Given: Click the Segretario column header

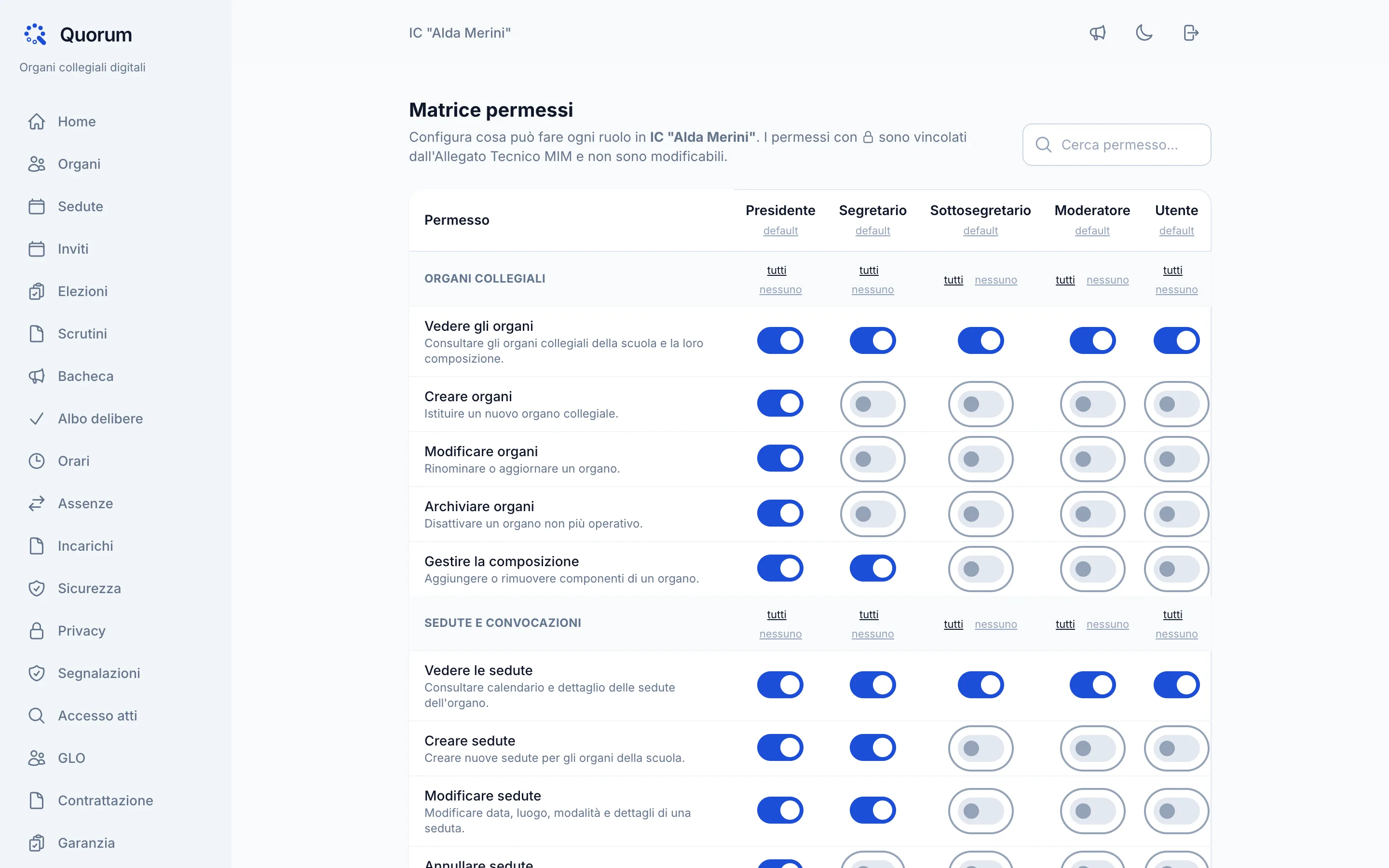Looking at the screenshot, I should [x=872, y=211].
